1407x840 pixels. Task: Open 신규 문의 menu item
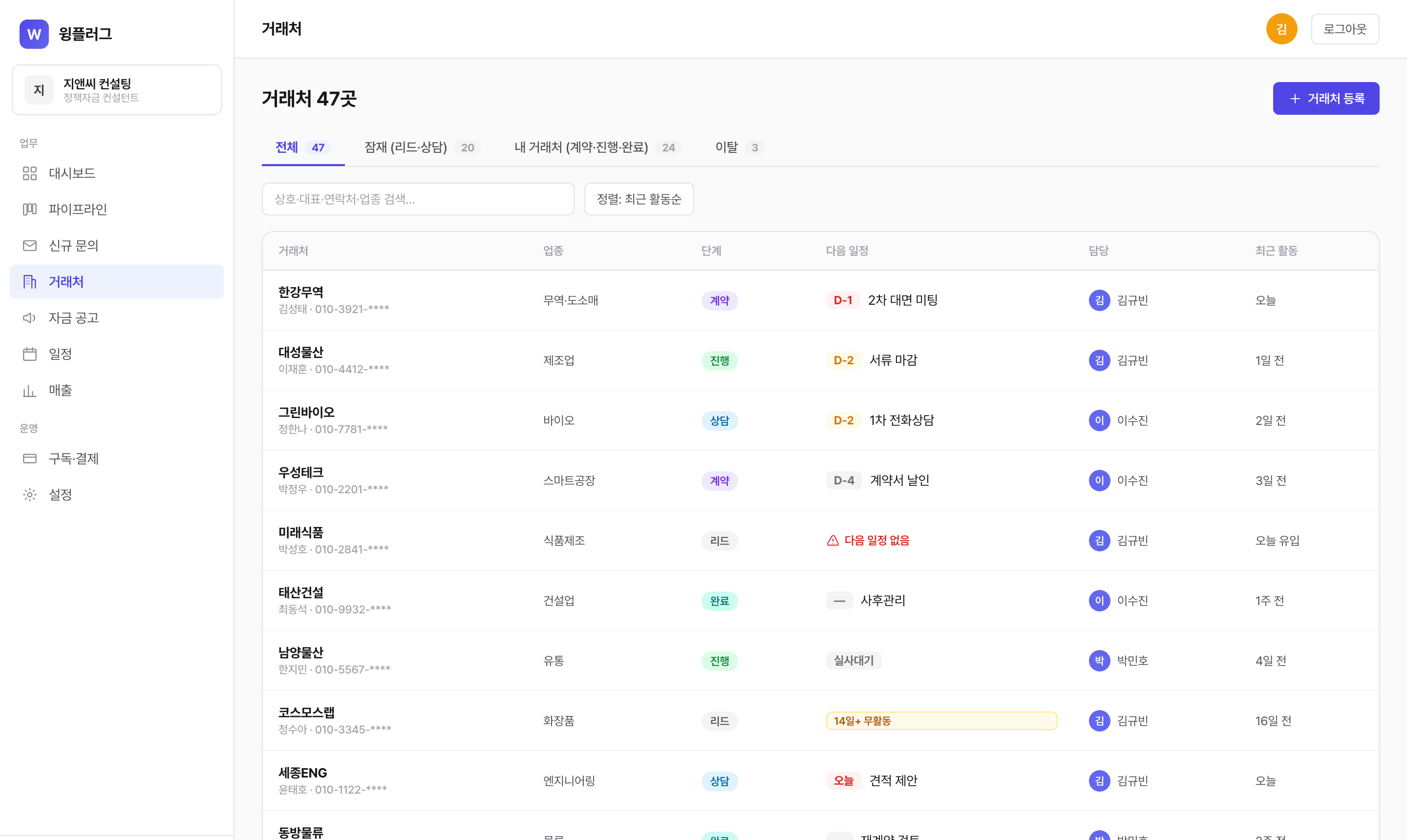[x=117, y=246]
